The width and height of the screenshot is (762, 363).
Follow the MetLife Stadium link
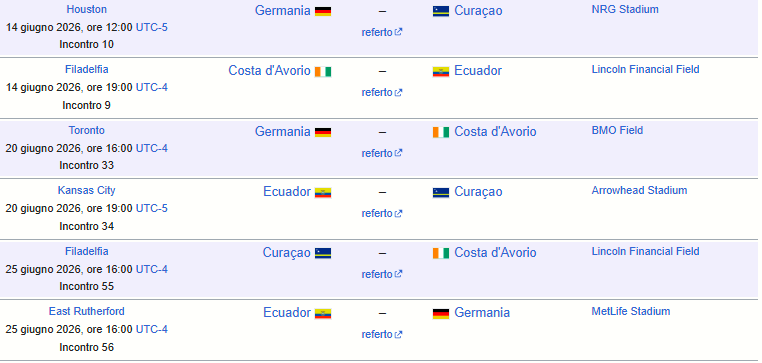click(630, 311)
